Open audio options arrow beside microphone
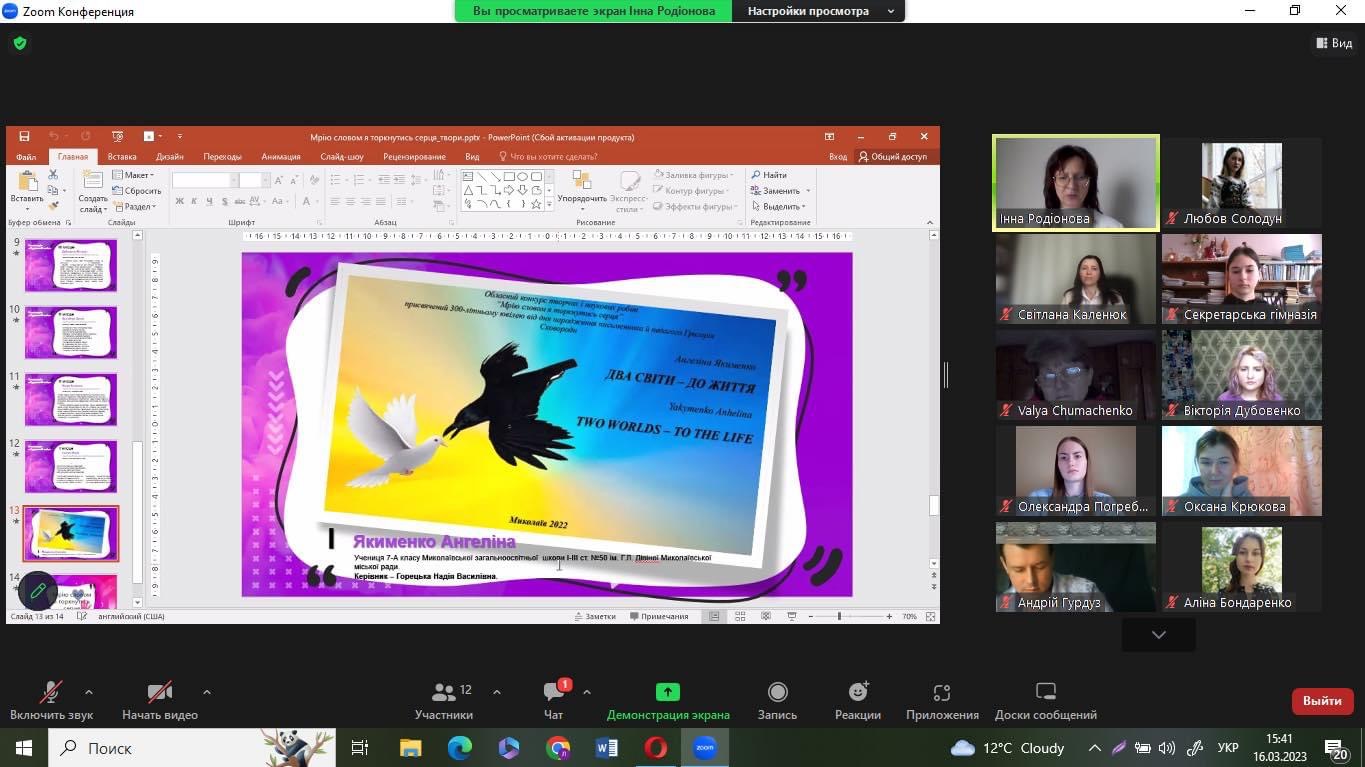 (89, 692)
